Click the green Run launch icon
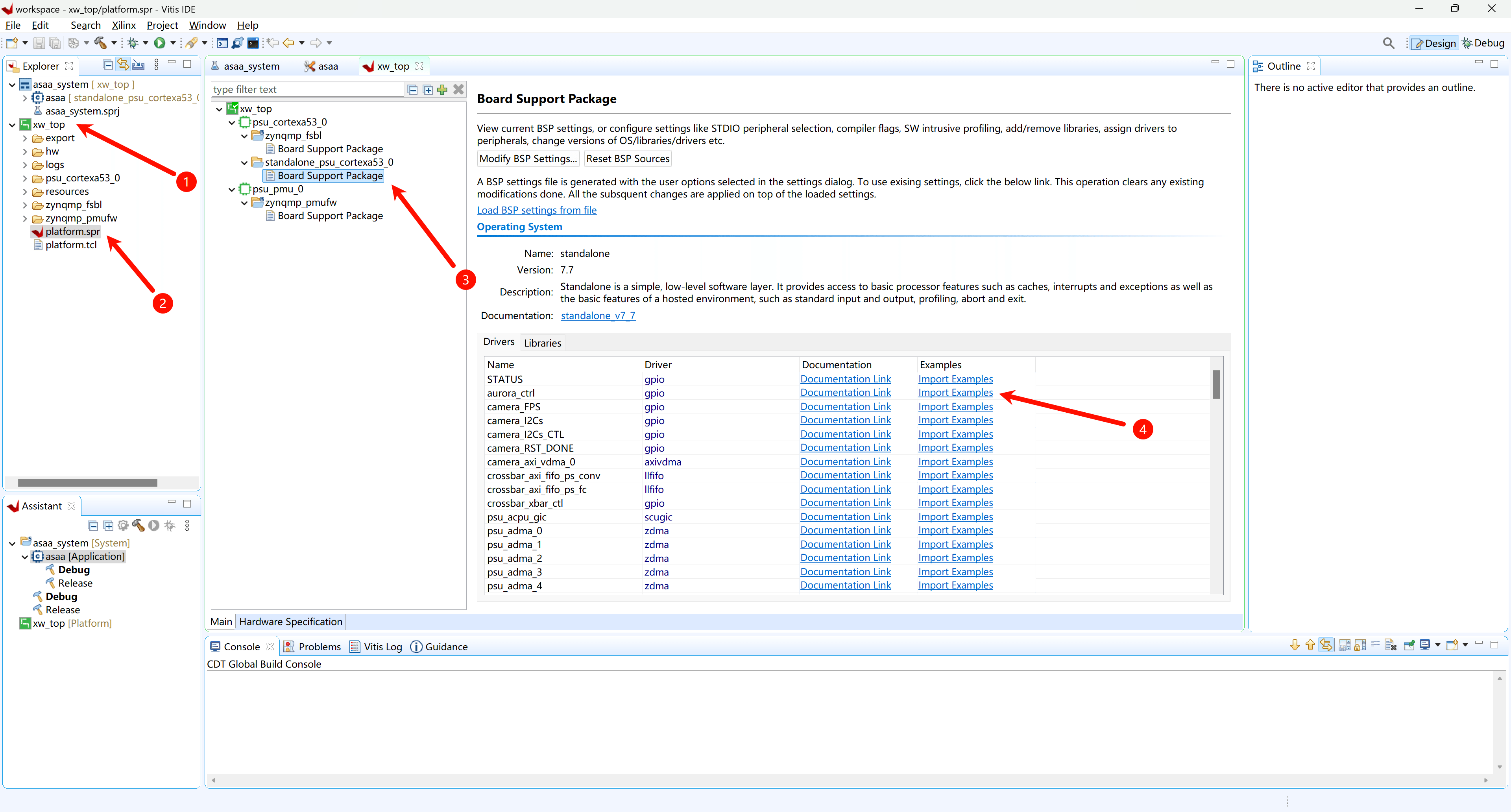The image size is (1511, 812). 159,43
